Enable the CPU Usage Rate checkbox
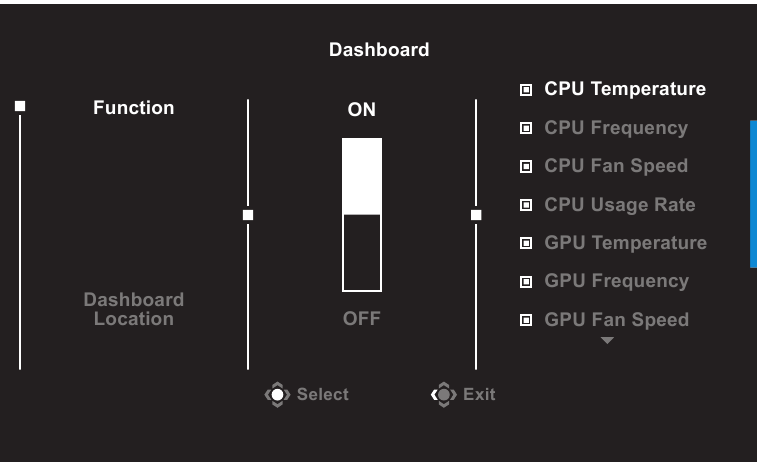The width and height of the screenshot is (757, 462). [526, 205]
